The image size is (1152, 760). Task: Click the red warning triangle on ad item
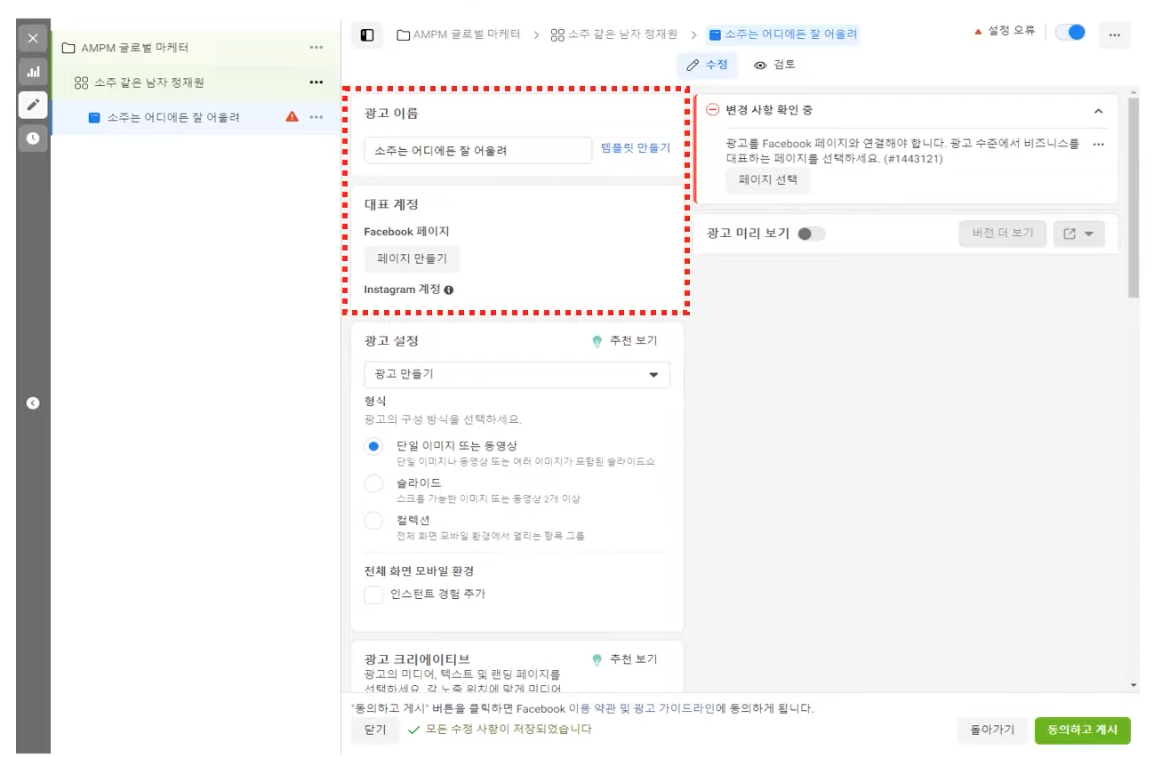pos(292,117)
